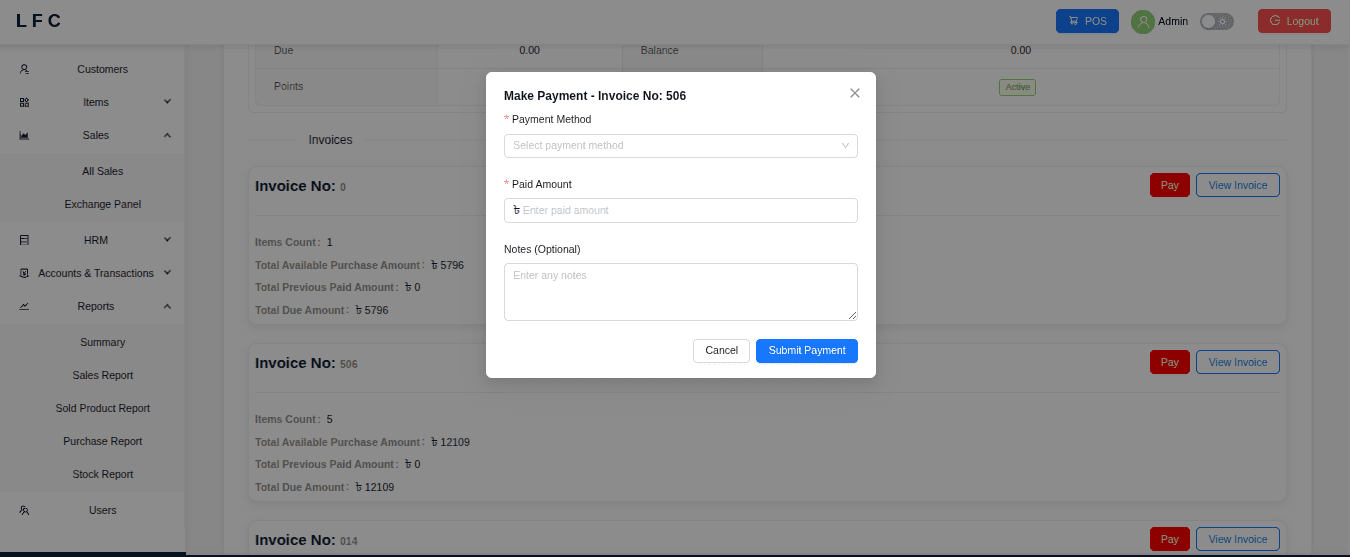The height and width of the screenshot is (557, 1350).
Task: Click the Active status badge
Action: [x=1017, y=87]
